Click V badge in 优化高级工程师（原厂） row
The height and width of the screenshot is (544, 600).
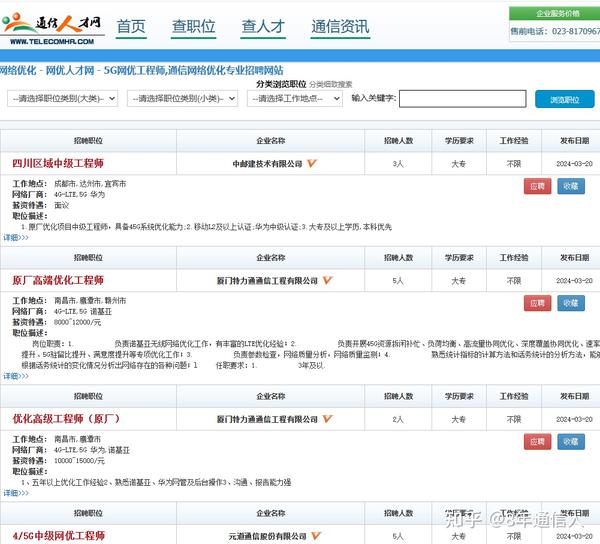[327, 419]
